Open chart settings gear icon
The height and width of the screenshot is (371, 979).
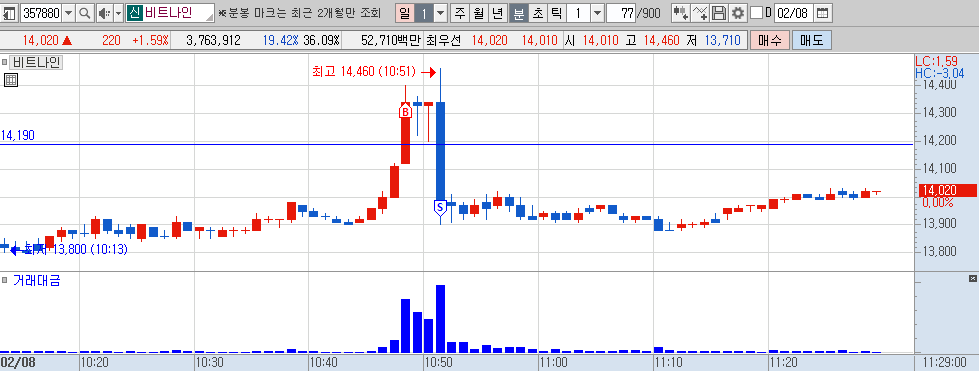point(738,12)
